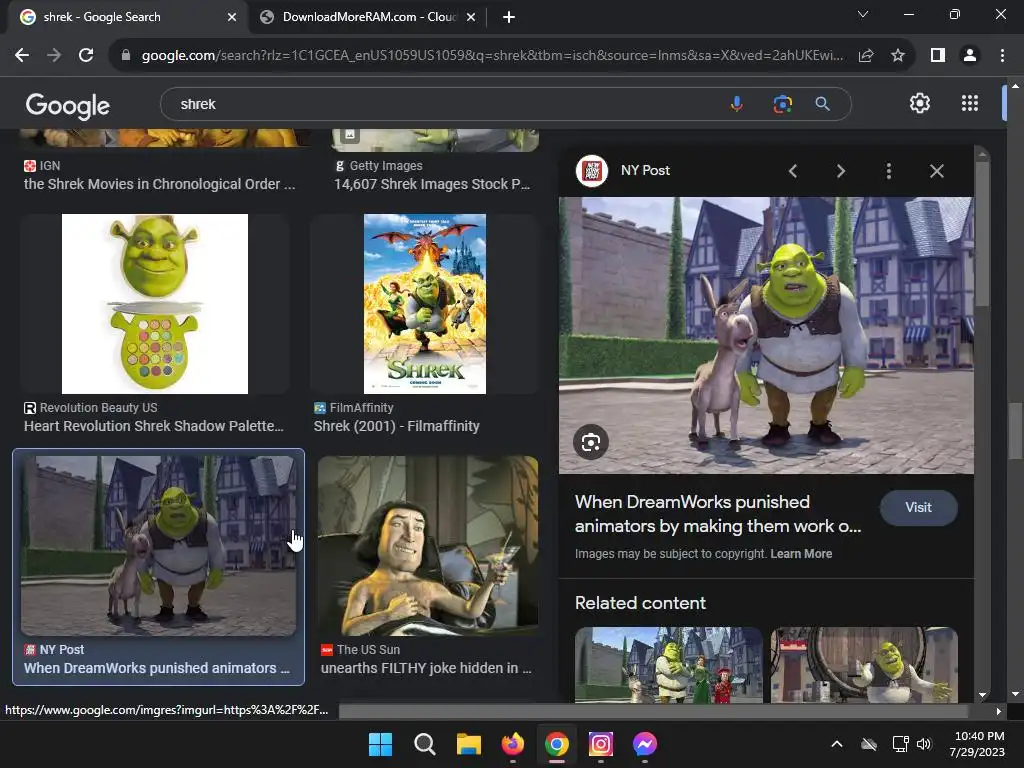The image size is (1024, 768).
Task: Close the DownloadMoreRAM.com tab
Action: (471, 17)
